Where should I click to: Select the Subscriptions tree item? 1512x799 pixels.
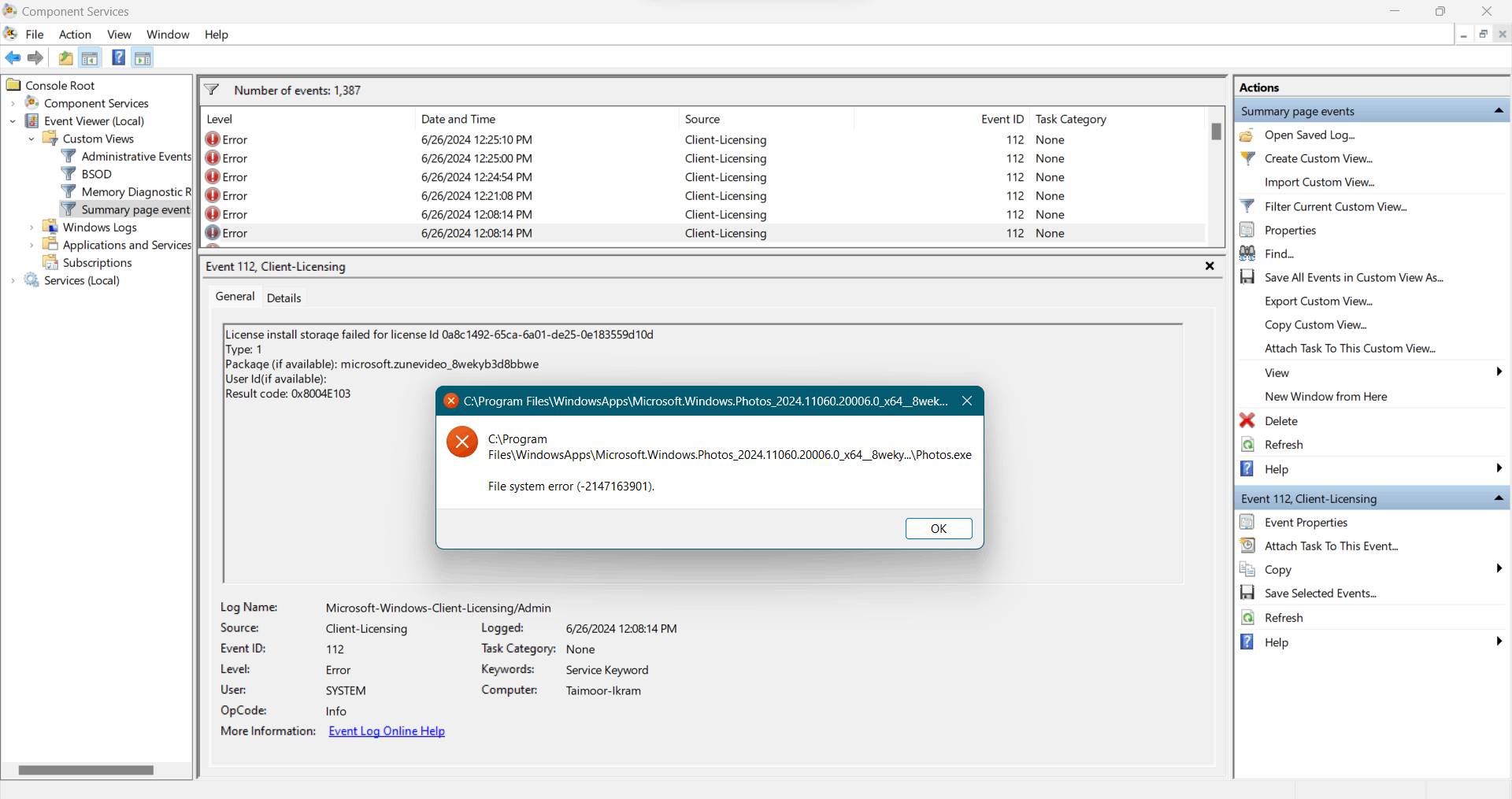[97, 263]
